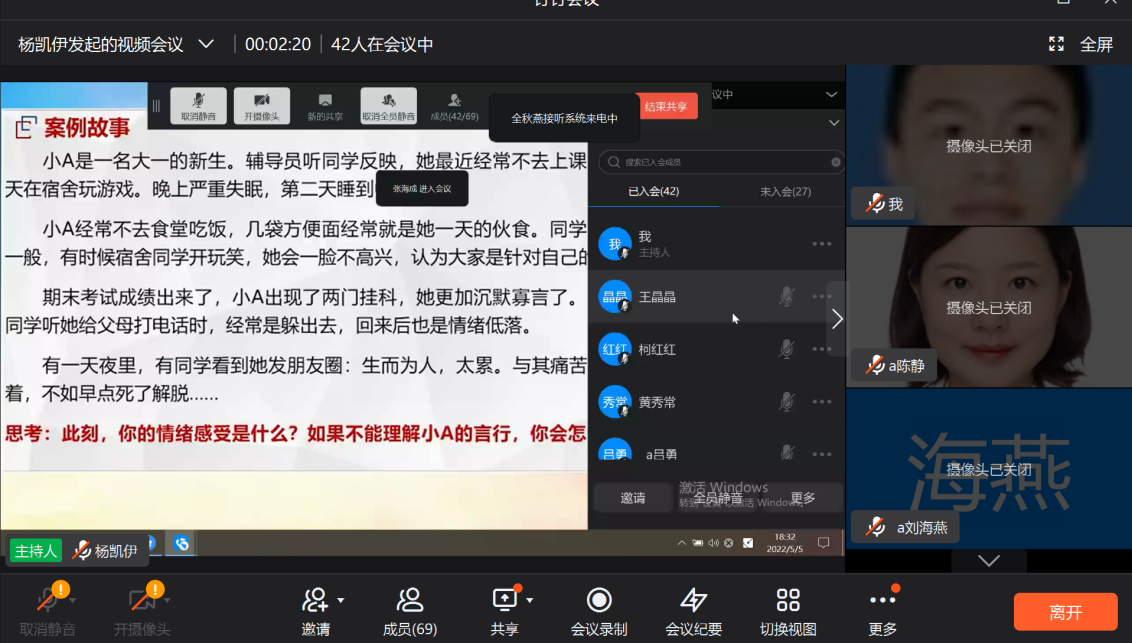Screen dimensions: 1132x643
Task: Click the shared taskbar volume icon
Action: [713, 543]
